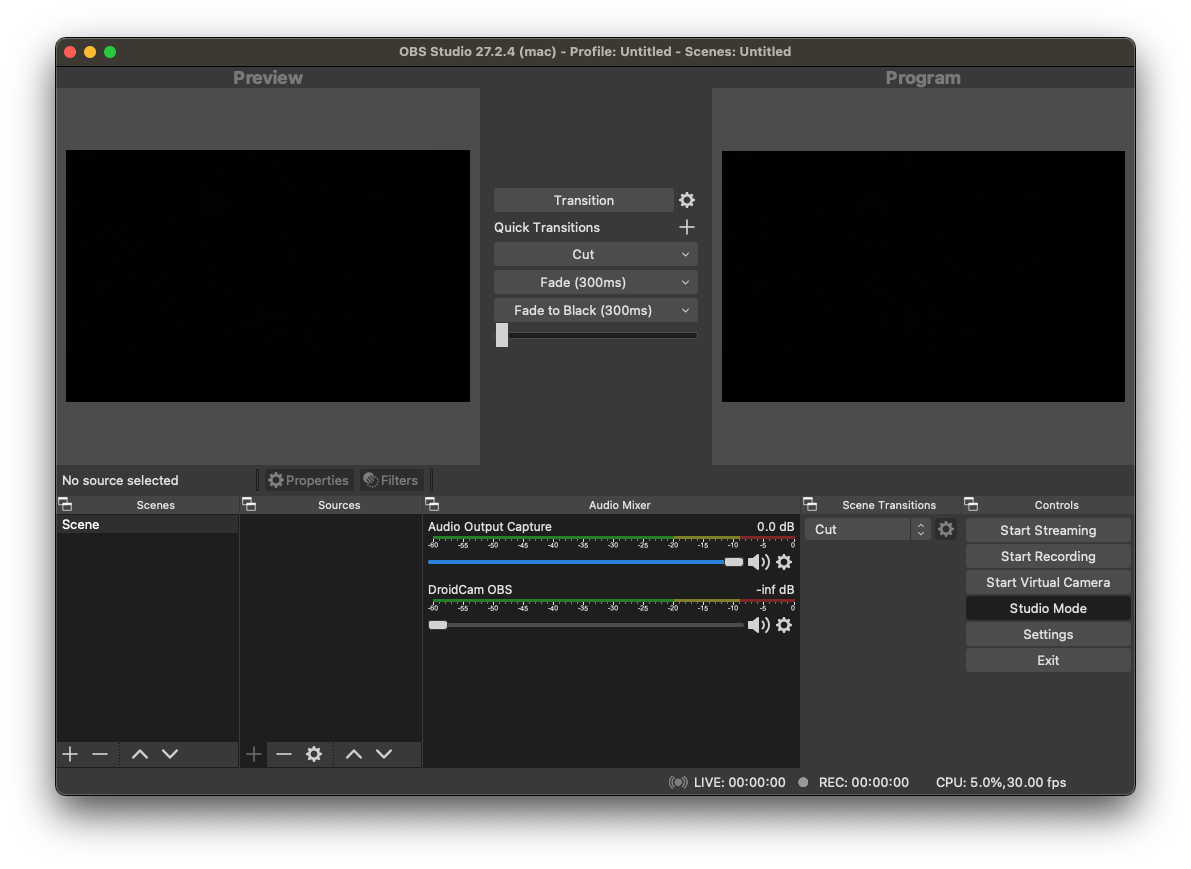Click the recording status dot icon

pyautogui.click(x=803, y=782)
